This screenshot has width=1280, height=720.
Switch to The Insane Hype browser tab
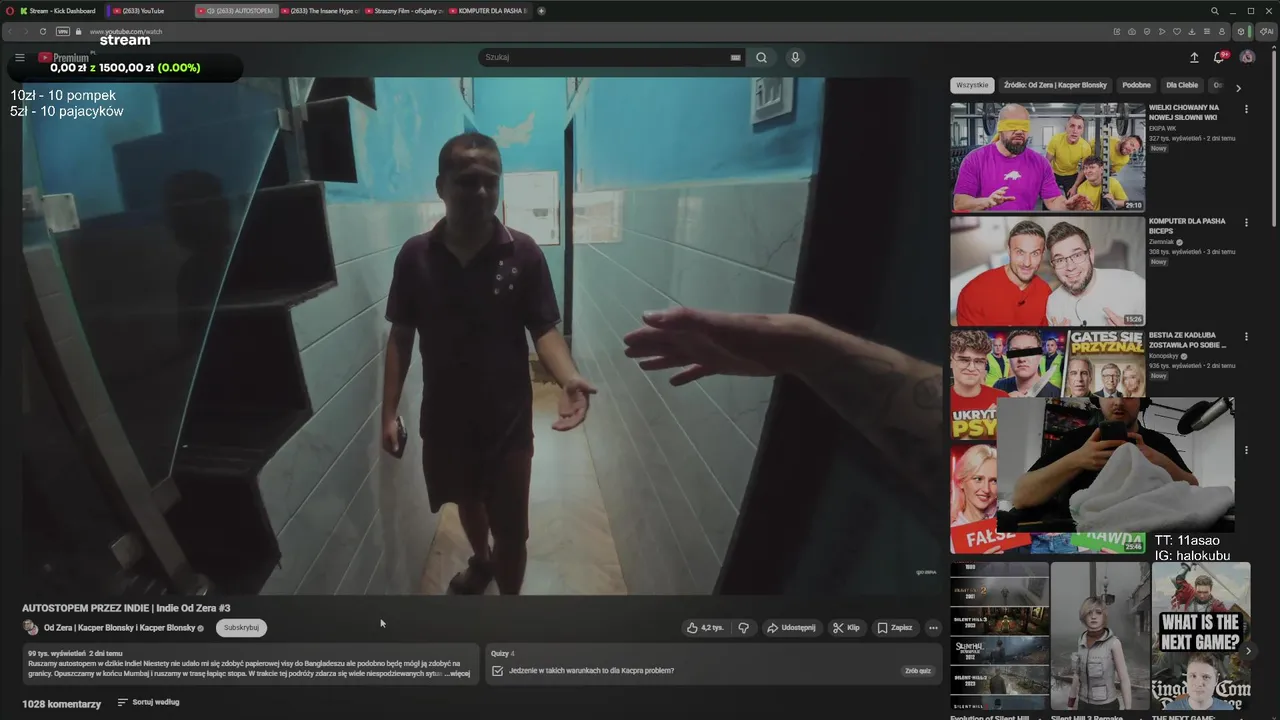pyautogui.click(x=320, y=11)
